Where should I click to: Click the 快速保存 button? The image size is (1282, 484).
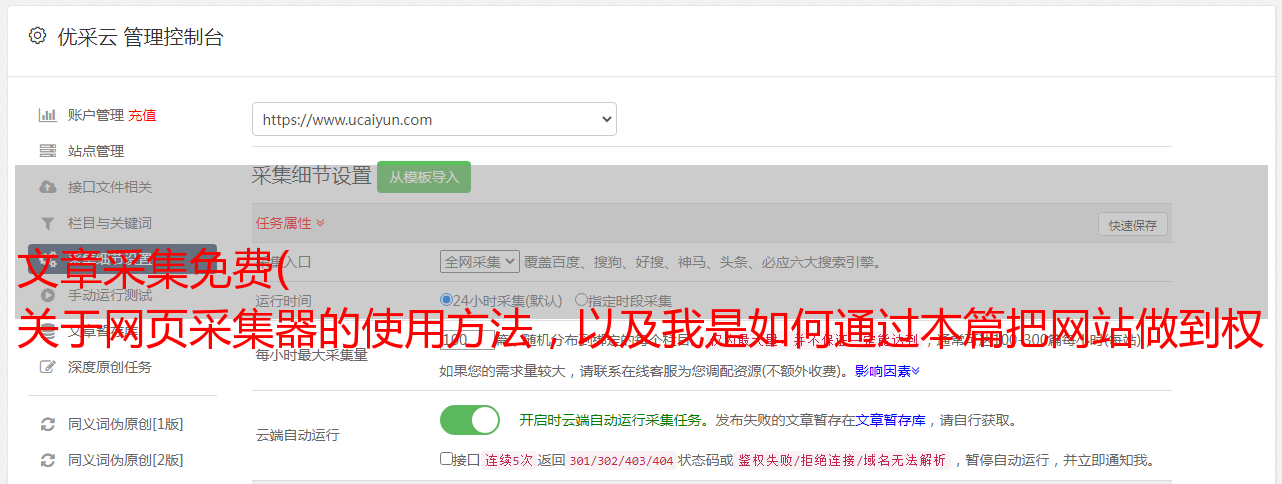point(1133,225)
